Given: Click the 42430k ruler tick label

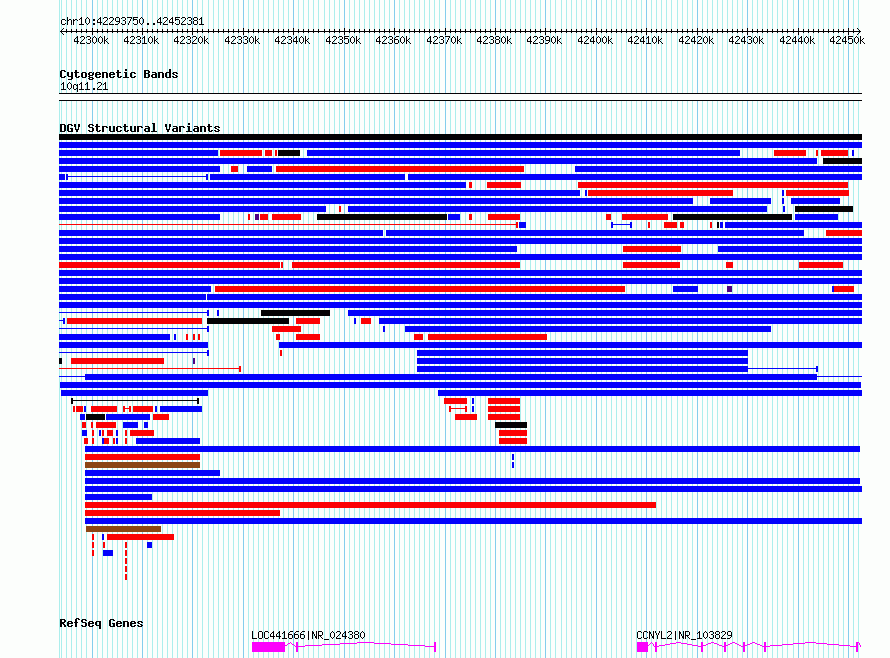Looking at the screenshot, I should click(x=746, y=40).
